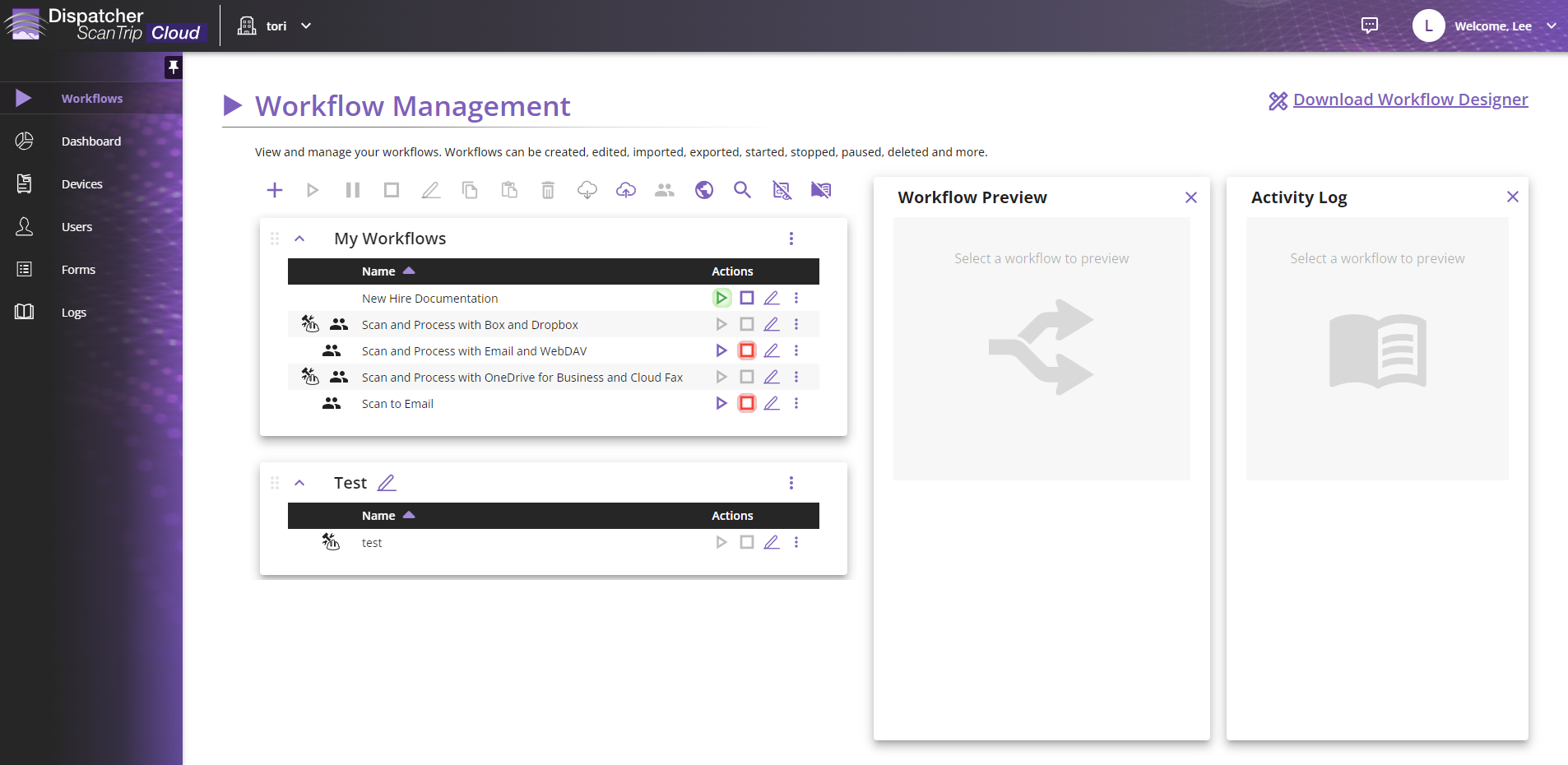Open the tori tenant dropdown

275,26
